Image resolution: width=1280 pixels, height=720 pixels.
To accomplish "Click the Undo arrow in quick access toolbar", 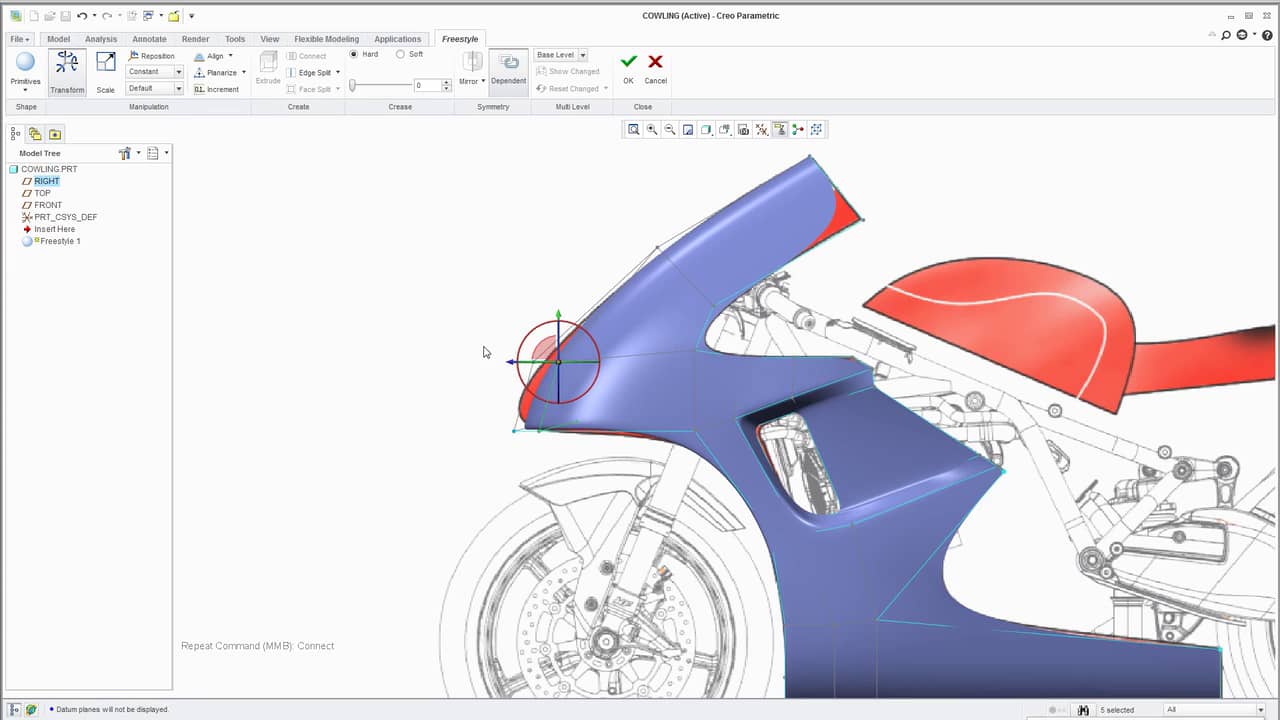I will point(82,16).
